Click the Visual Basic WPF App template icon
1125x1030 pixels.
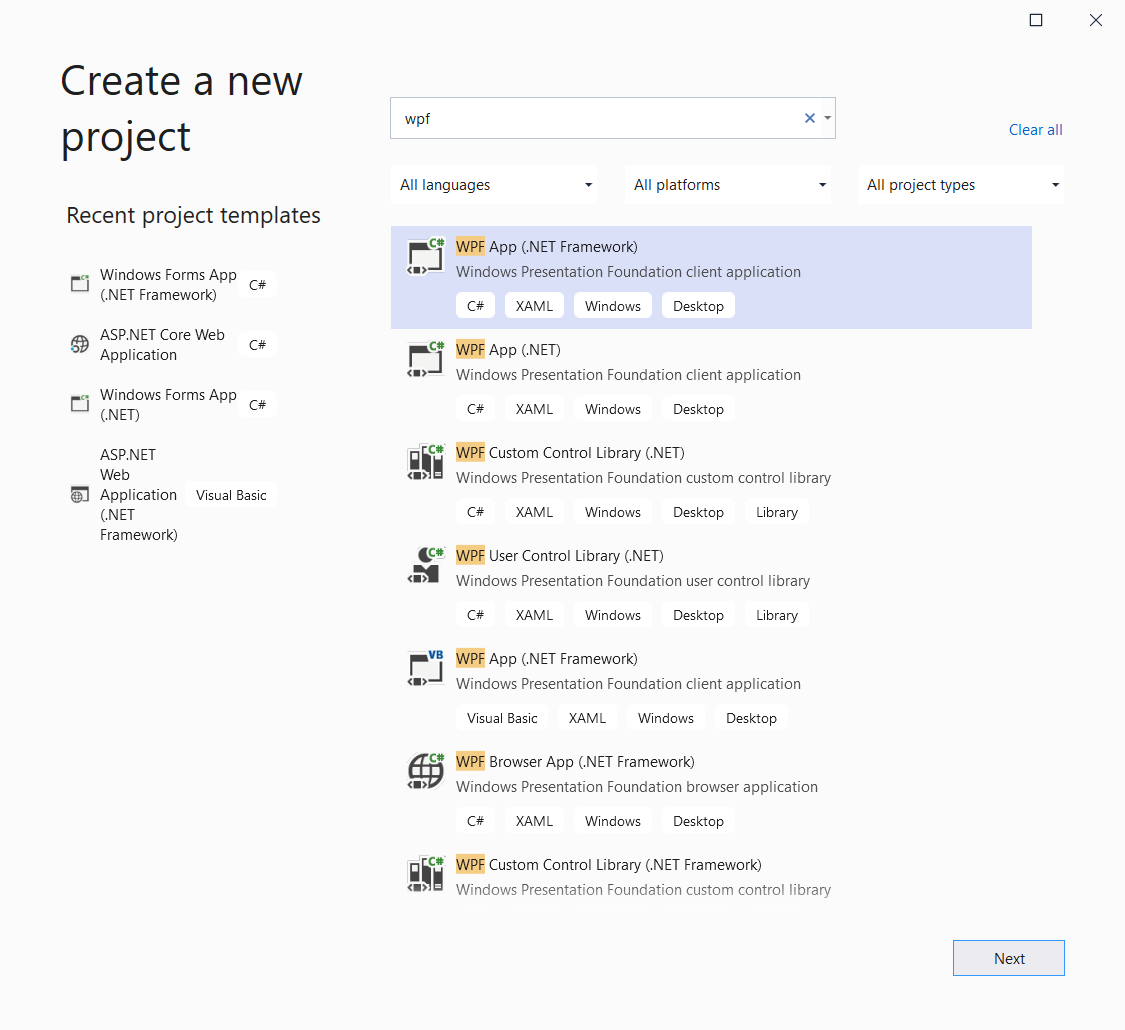(x=425, y=668)
